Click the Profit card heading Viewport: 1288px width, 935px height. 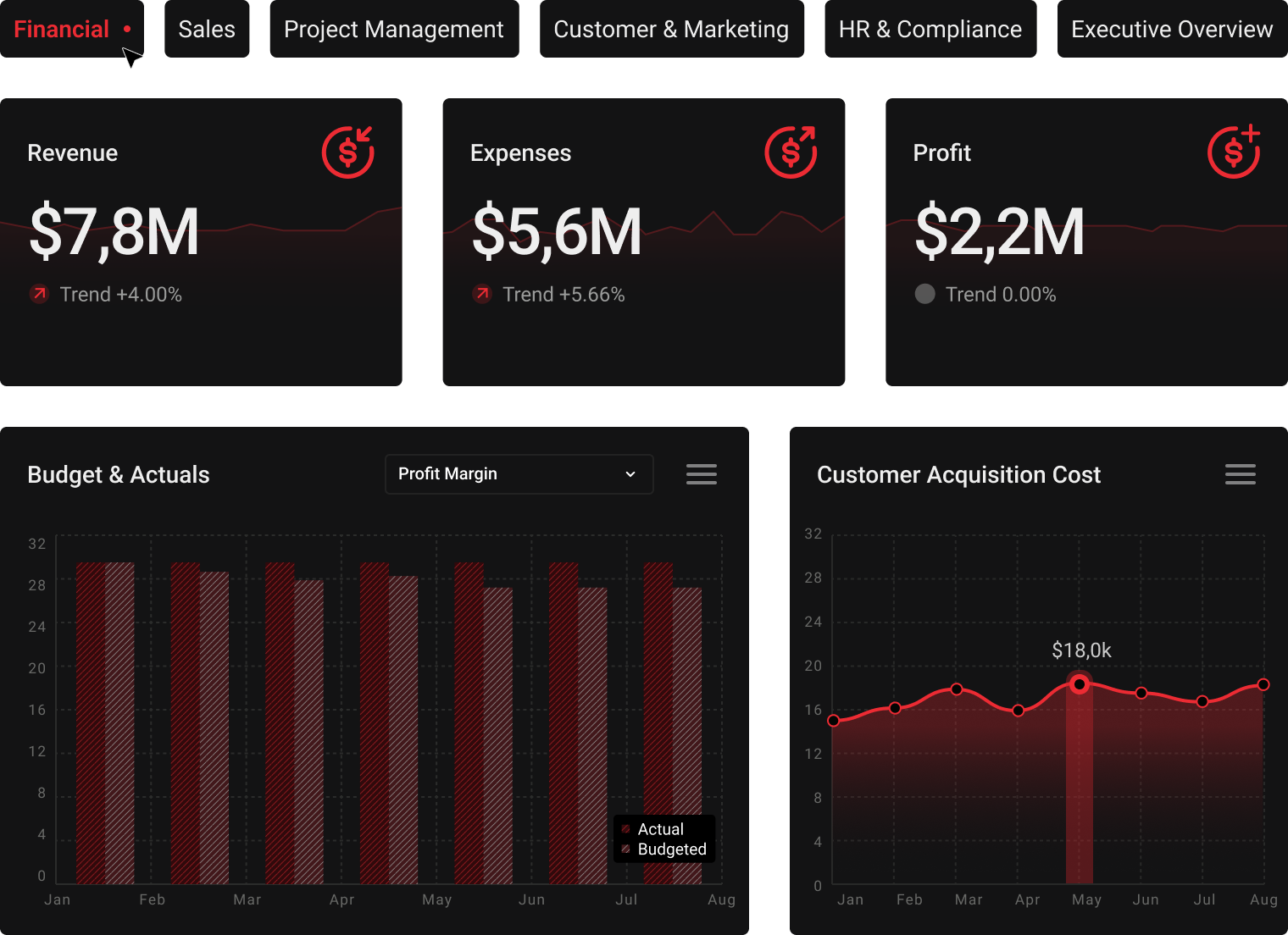point(942,153)
